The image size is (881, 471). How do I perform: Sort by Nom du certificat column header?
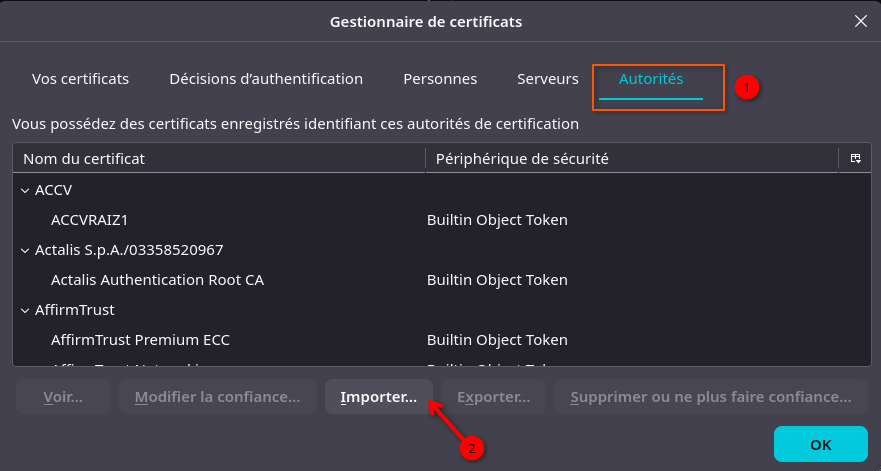tap(220, 159)
